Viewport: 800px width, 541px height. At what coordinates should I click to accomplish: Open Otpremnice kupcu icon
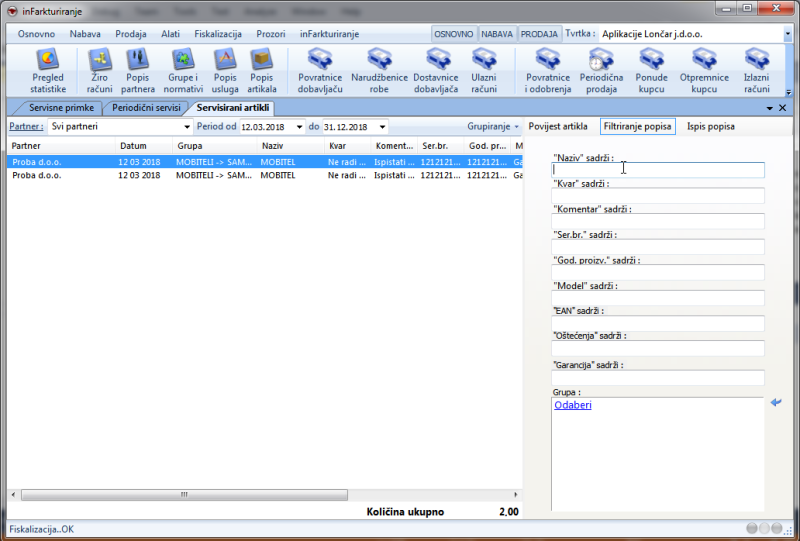click(x=704, y=71)
